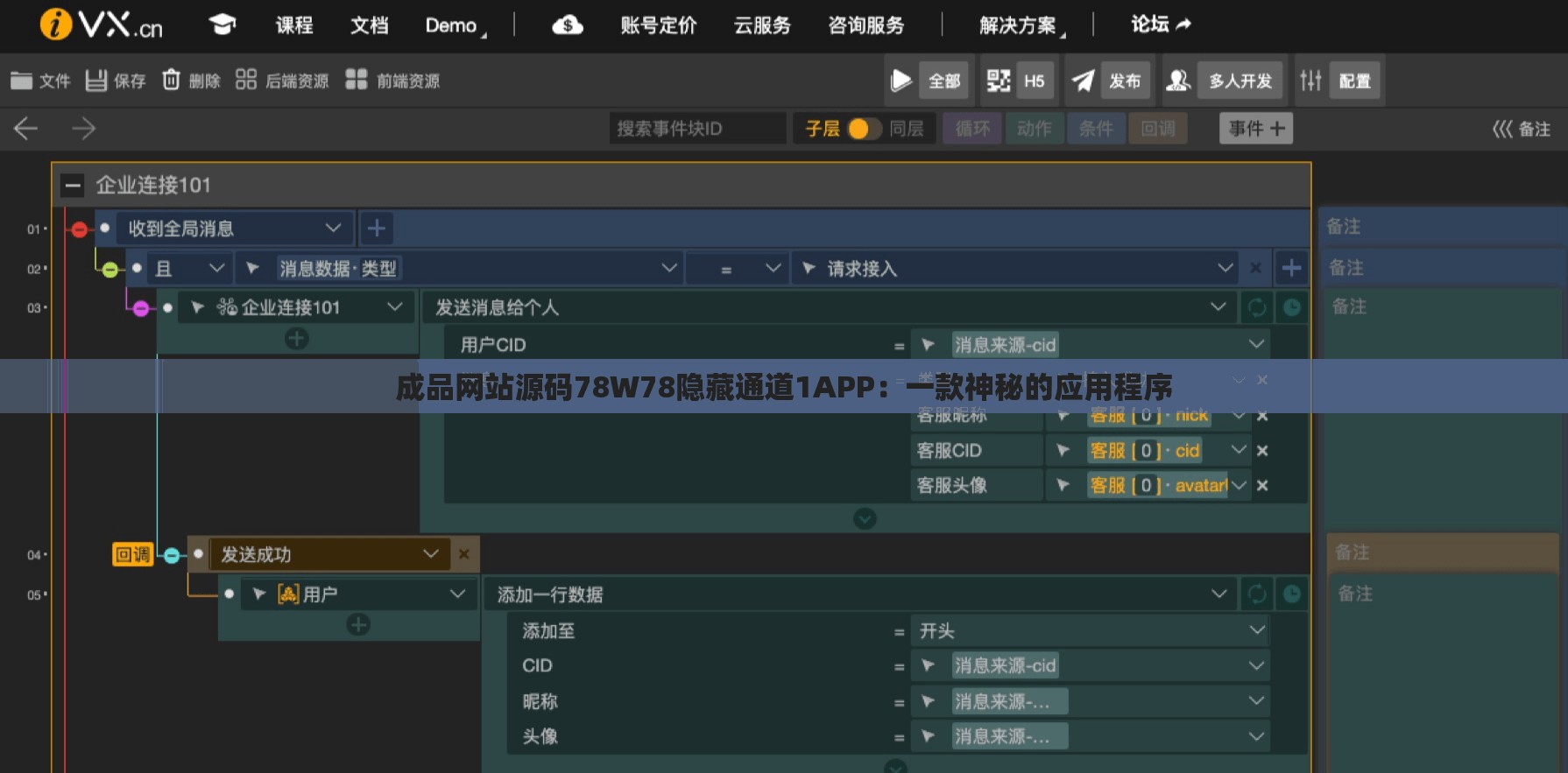
Task: Open 解决方案 menu
Action: (1021, 25)
